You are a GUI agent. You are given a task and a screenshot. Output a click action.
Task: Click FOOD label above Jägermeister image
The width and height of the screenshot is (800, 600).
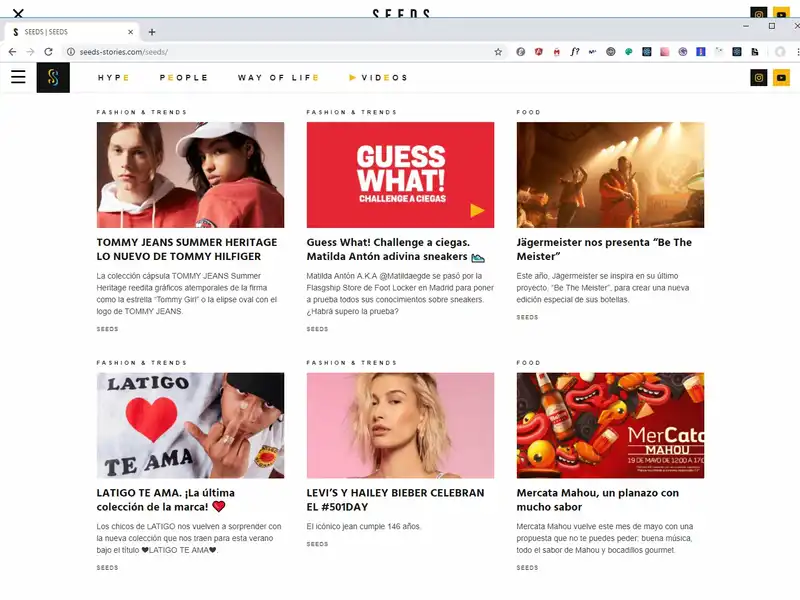pos(528,112)
